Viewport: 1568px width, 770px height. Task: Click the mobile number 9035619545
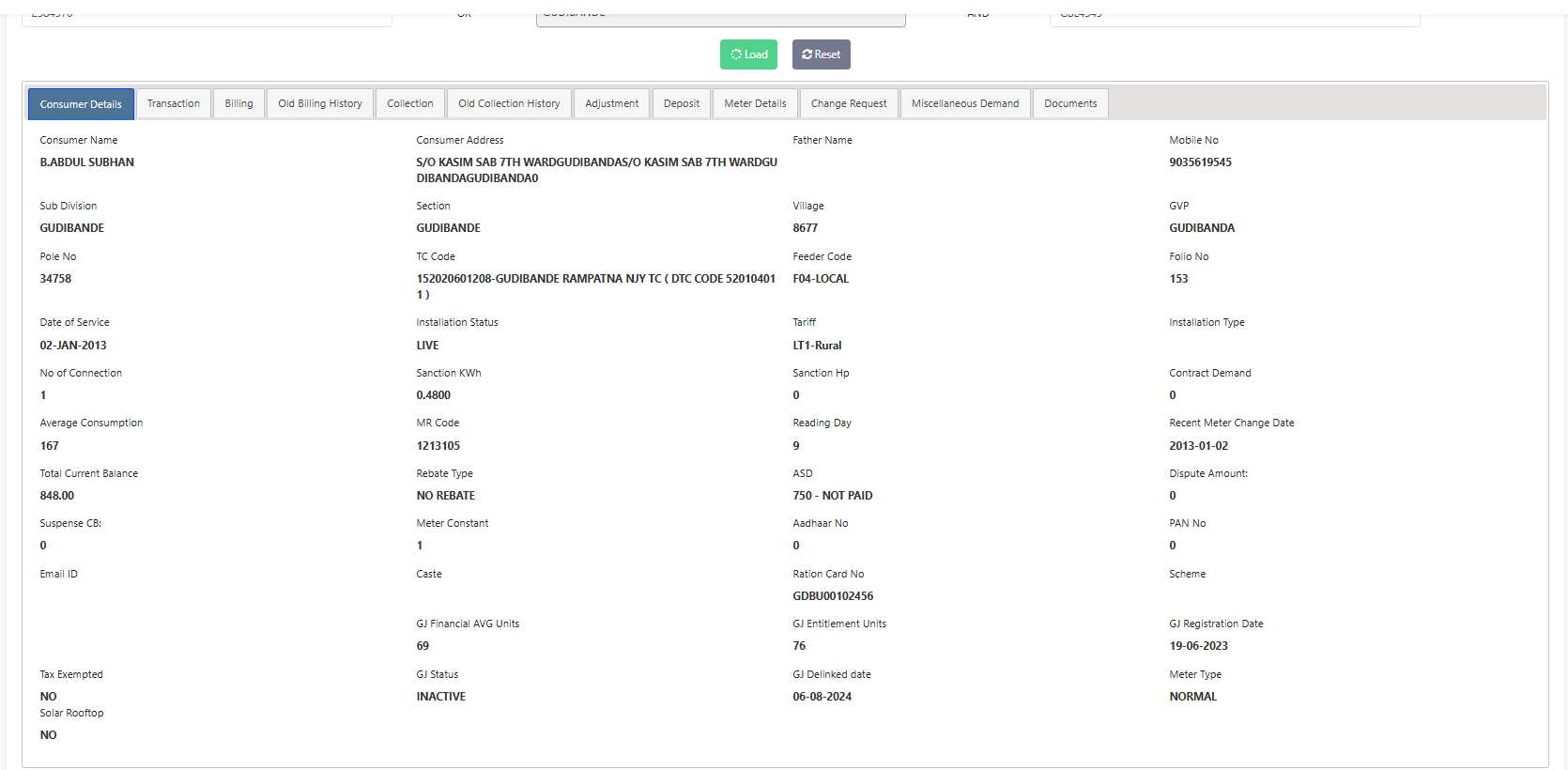tap(1200, 162)
